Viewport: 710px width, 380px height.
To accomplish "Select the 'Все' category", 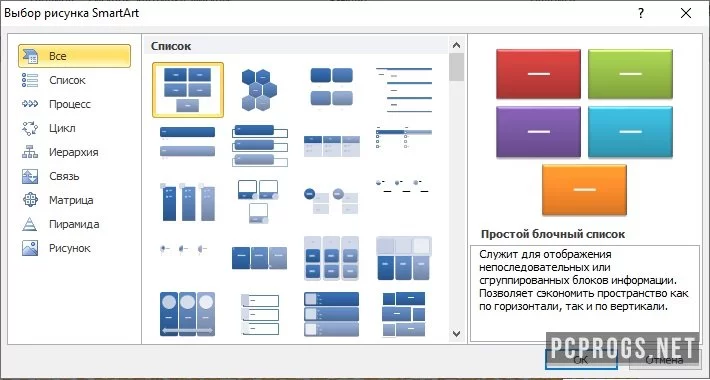I will coord(74,56).
